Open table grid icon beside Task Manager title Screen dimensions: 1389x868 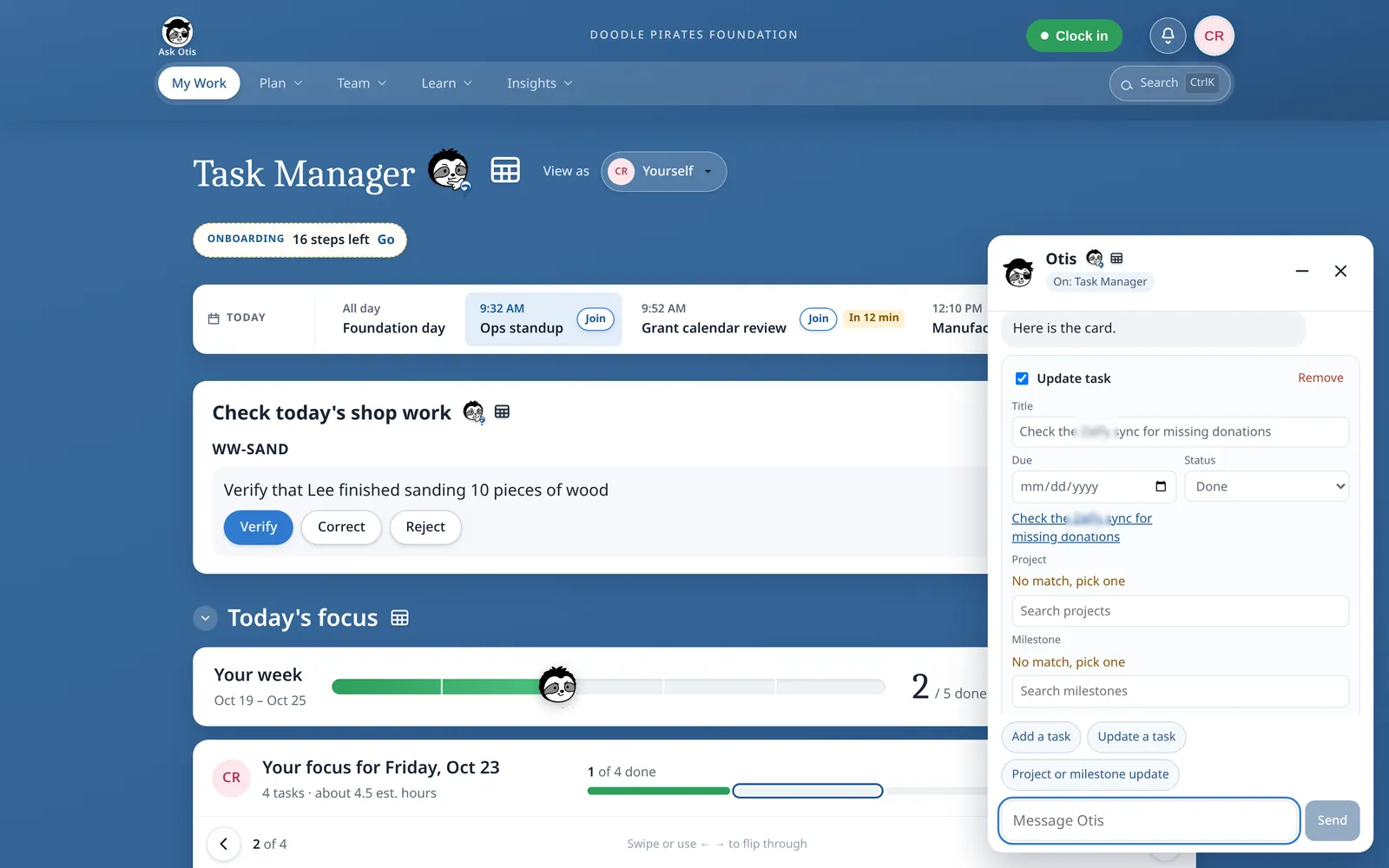(x=505, y=170)
